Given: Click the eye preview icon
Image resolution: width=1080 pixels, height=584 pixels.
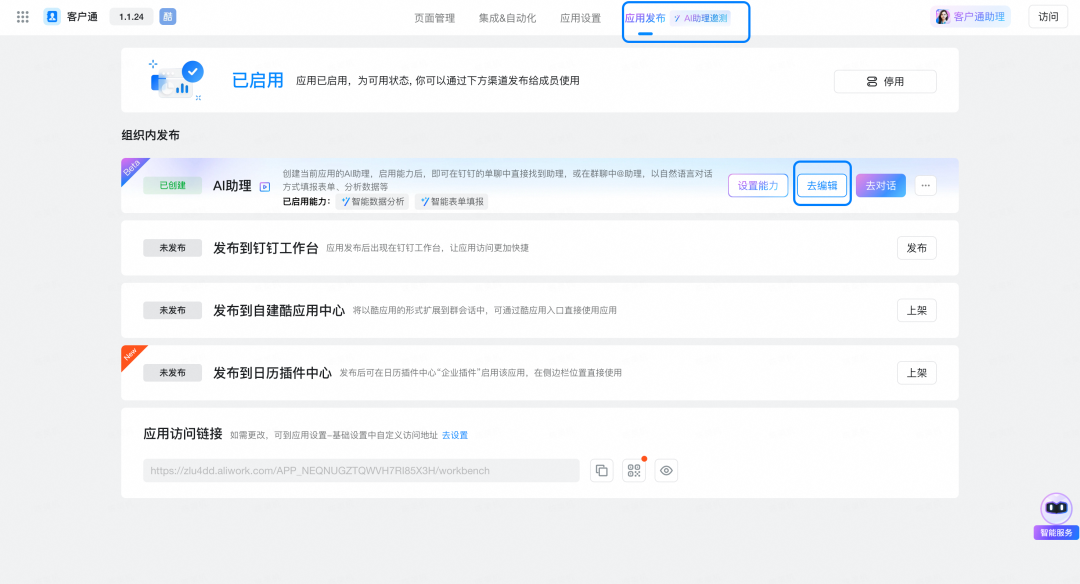Looking at the screenshot, I should pyautogui.click(x=666, y=470).
